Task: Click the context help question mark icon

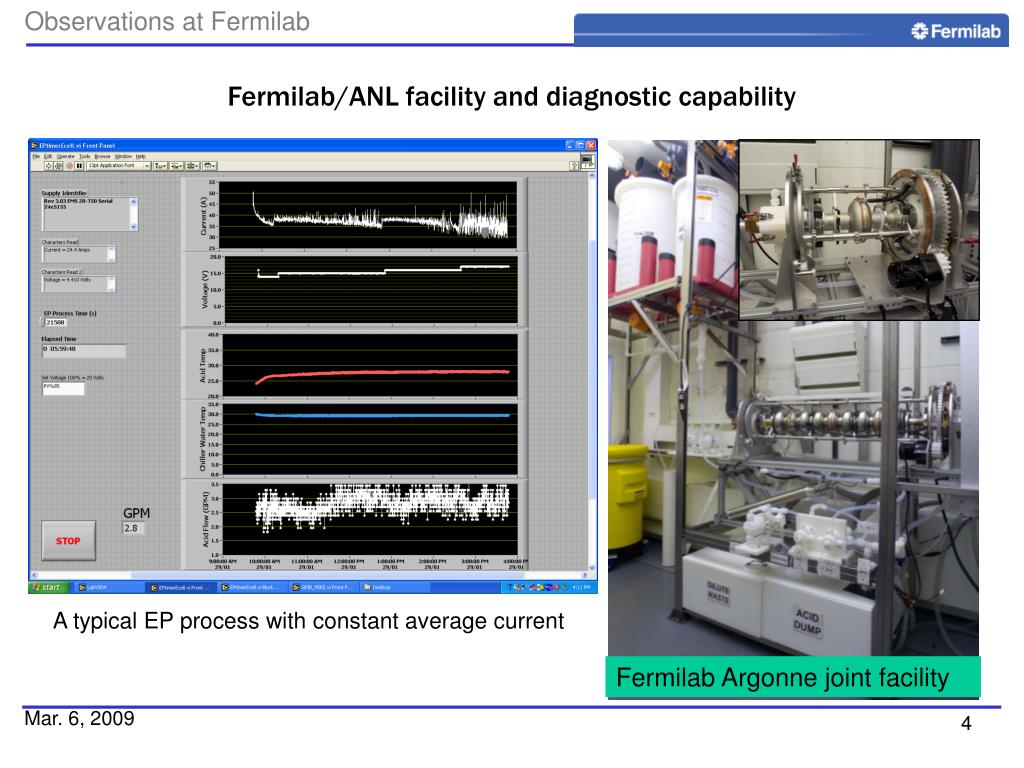Action: tap(573, 166)
